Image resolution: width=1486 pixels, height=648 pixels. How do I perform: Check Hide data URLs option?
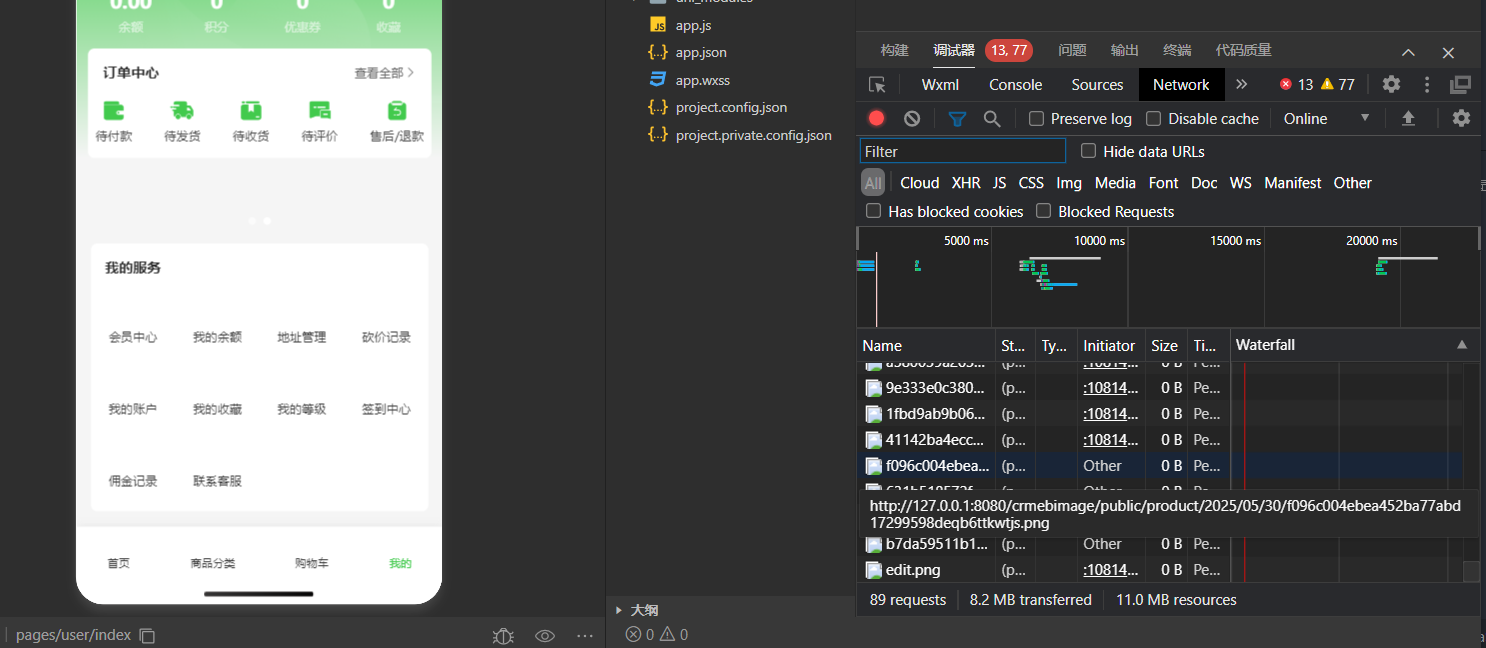(x=1088, y=151)
